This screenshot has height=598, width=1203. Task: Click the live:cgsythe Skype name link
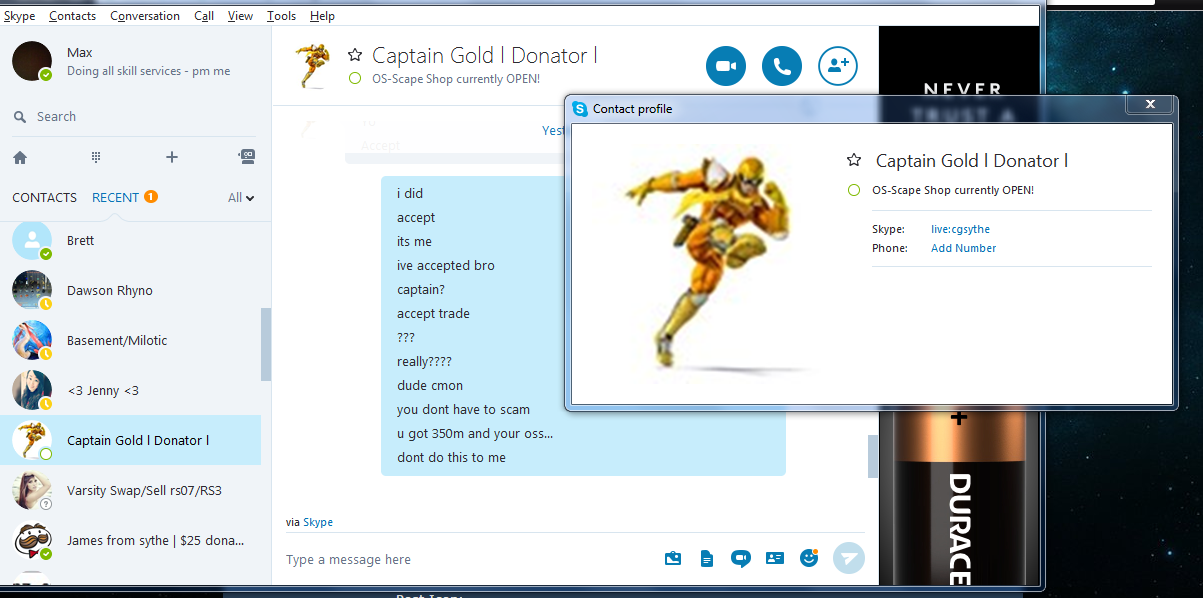pyautogui.click(x=960, y=229)
